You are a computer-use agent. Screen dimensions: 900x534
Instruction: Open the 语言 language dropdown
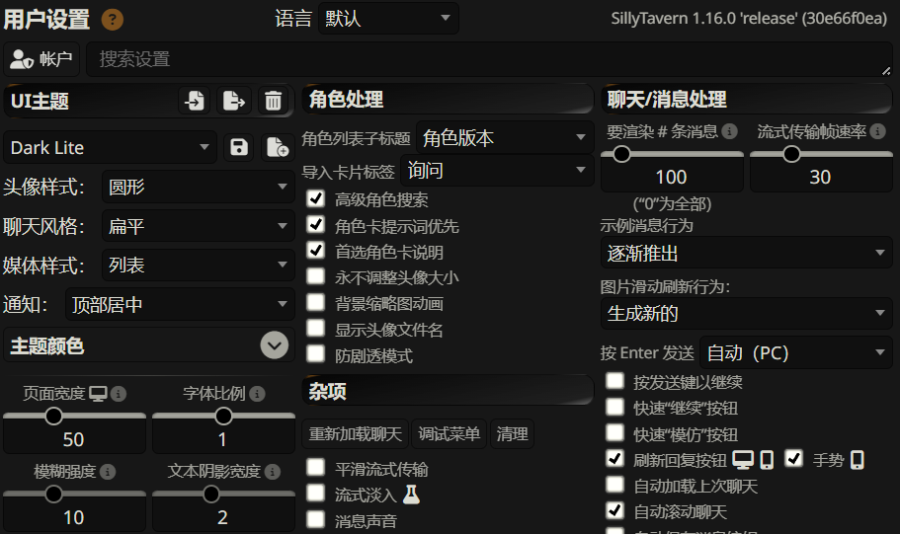pyautogui.click(x=388, y=18)
